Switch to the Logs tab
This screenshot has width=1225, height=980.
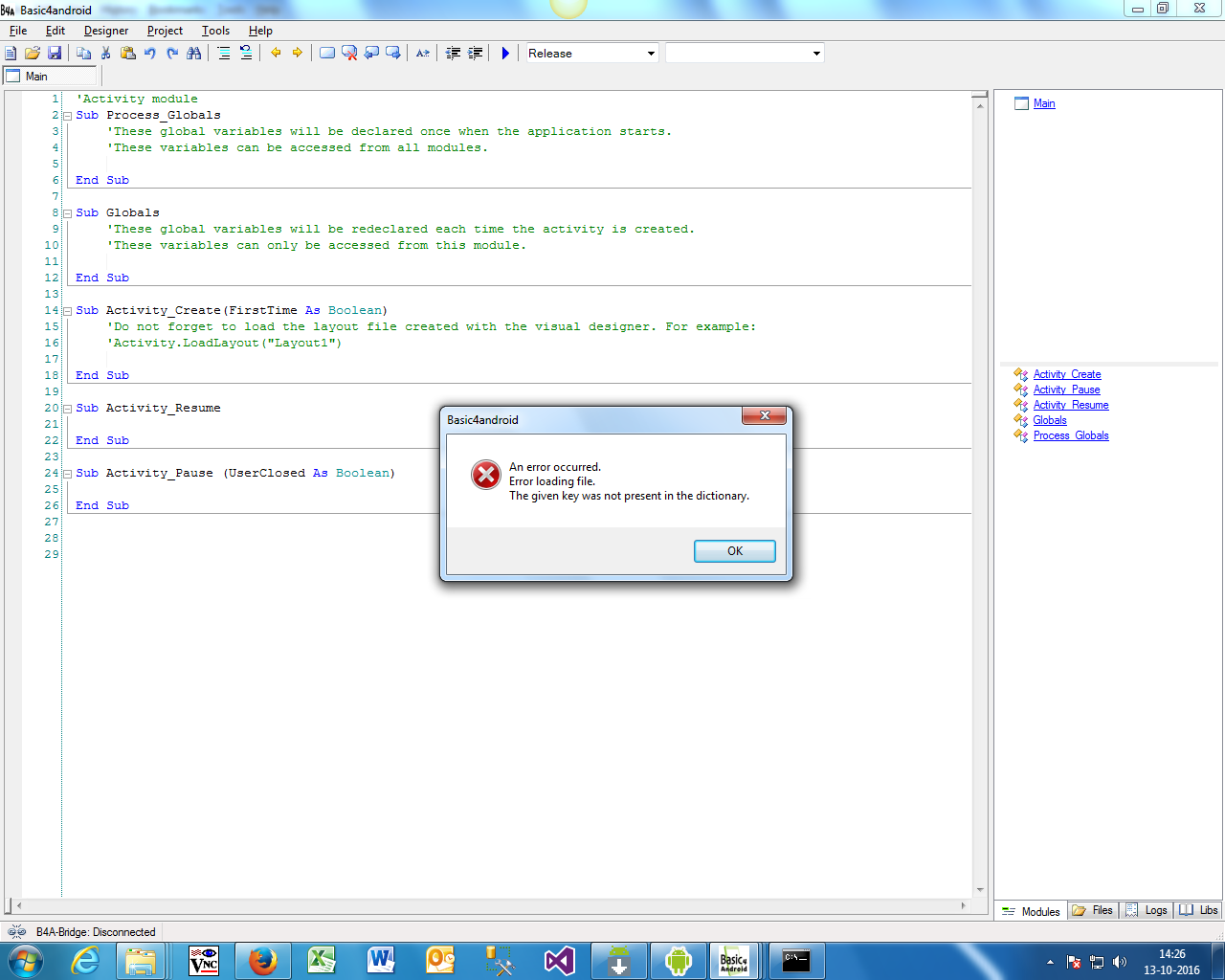(1147, 911)
